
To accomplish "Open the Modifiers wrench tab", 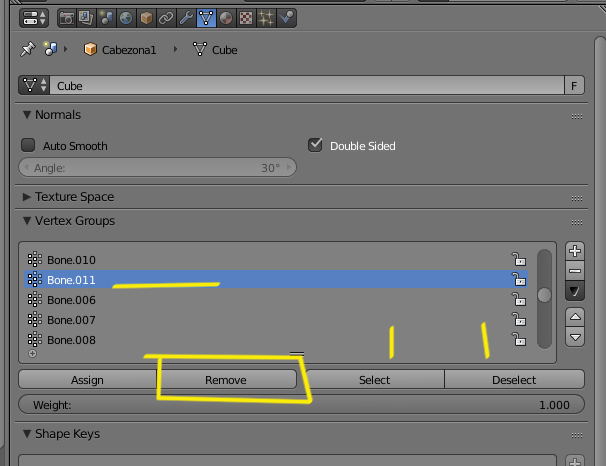I will click(x=186, y=18).
